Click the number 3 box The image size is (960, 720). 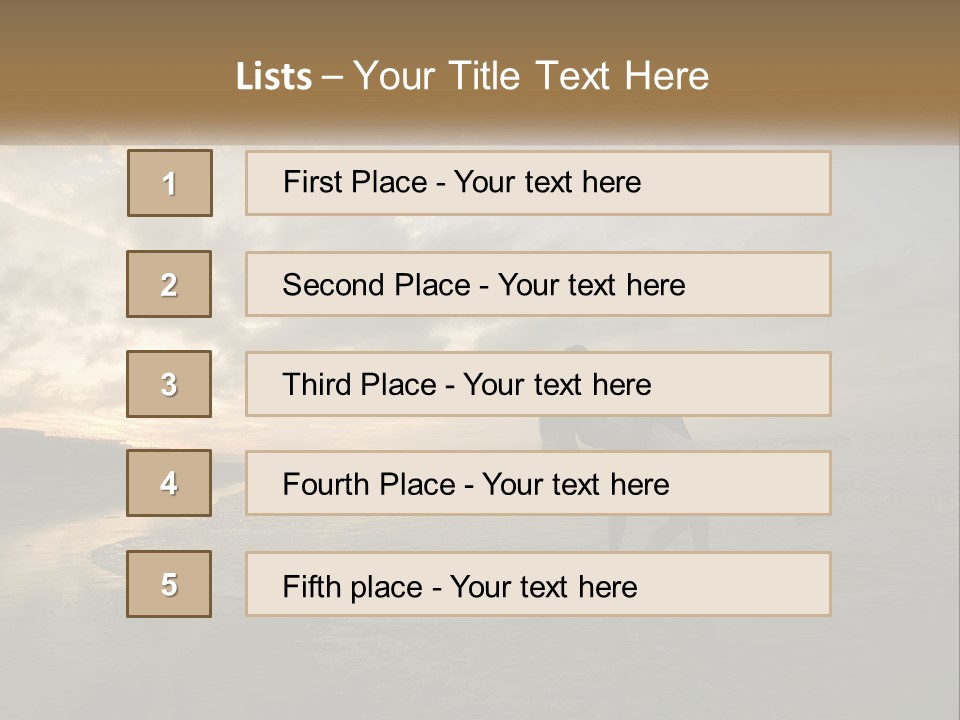click(169, 384)
